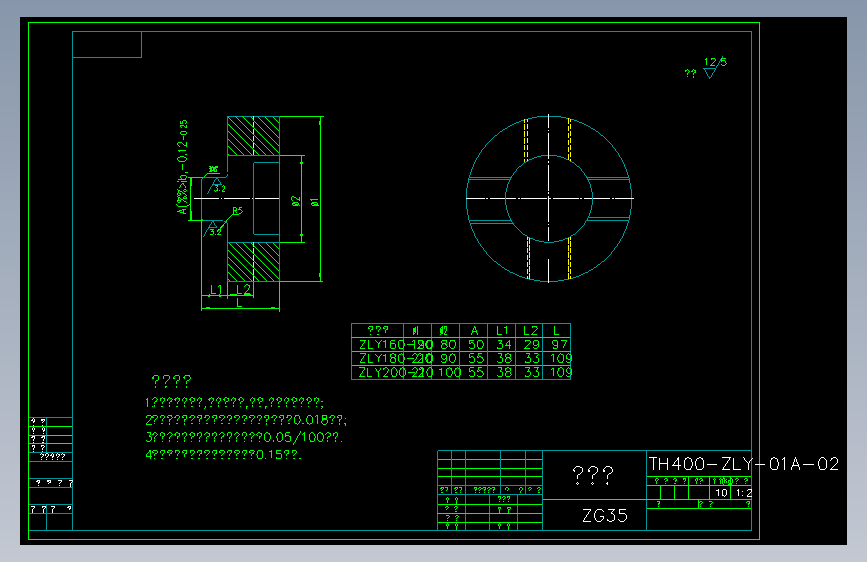867x562 pixels.
Task: Click the 55 value in ZLY180 row
Action: tap(476, 358)
